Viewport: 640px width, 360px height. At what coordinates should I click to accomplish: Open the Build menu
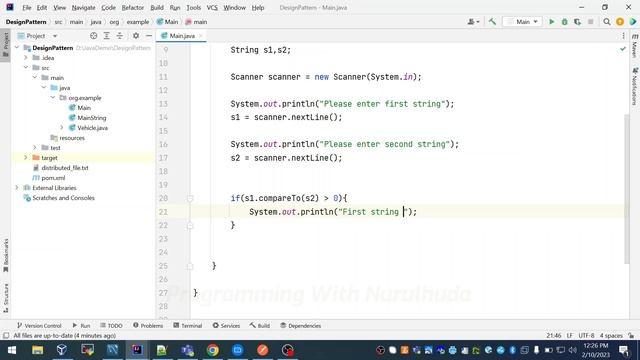[x=157, y=8]
